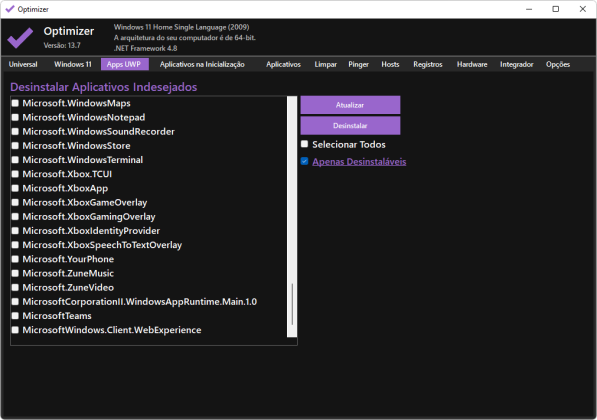
Task: Tick the Microsoft.YourPhone checkbox
Action: (15, 259)
